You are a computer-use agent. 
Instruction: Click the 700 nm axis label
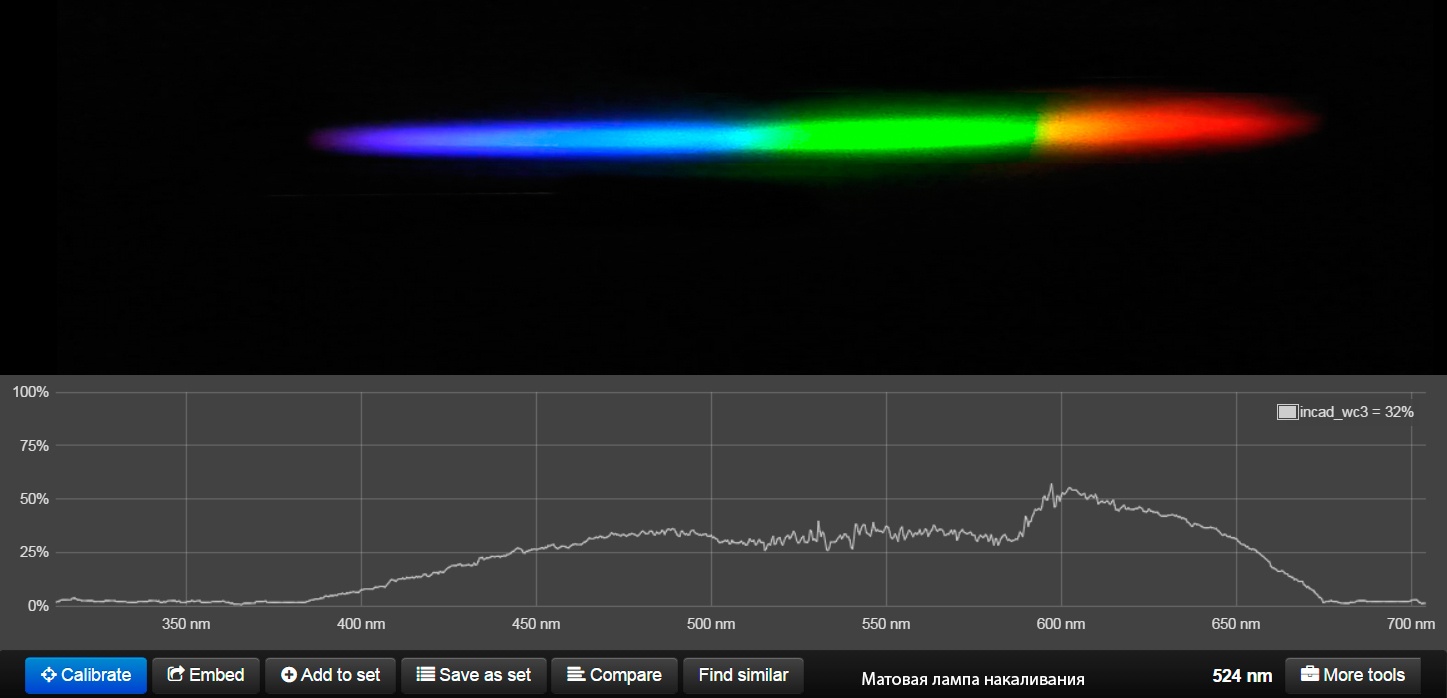click(1411, 624)
